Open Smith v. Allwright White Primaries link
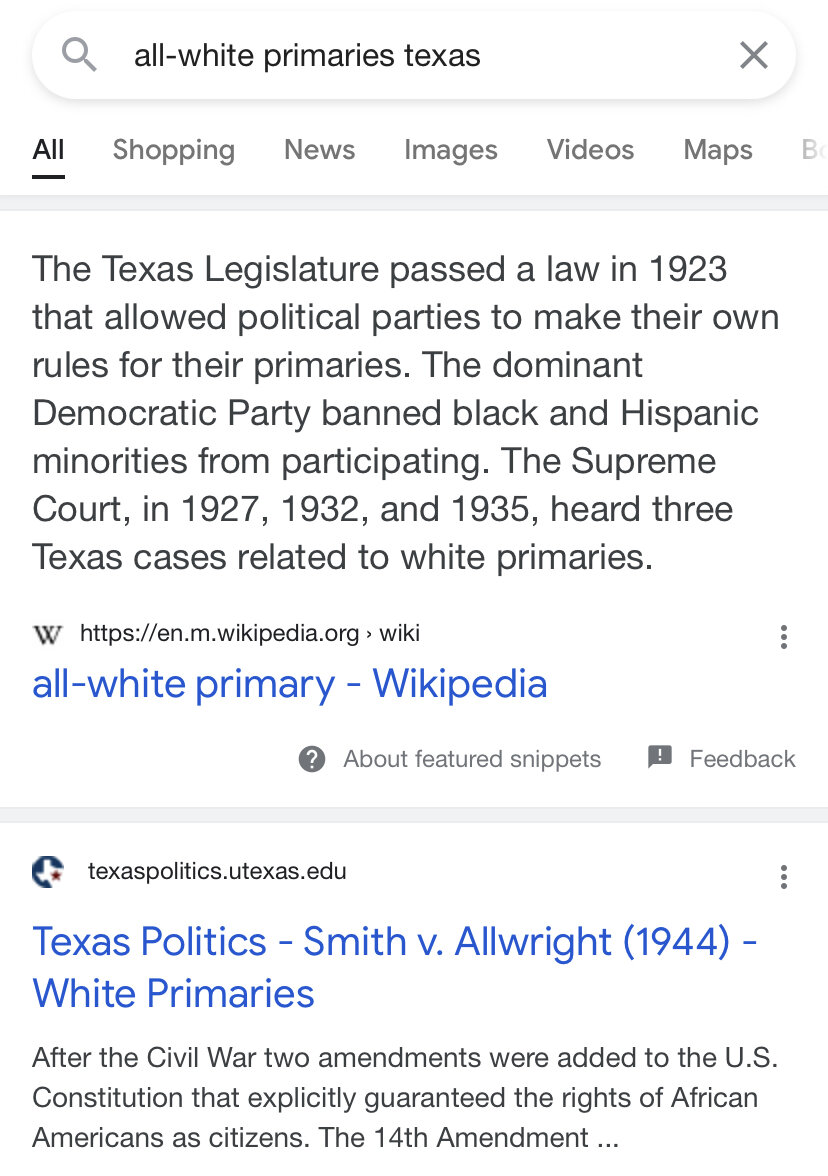828x1176 pixels. pyautogui.click(x=394, y=967)
